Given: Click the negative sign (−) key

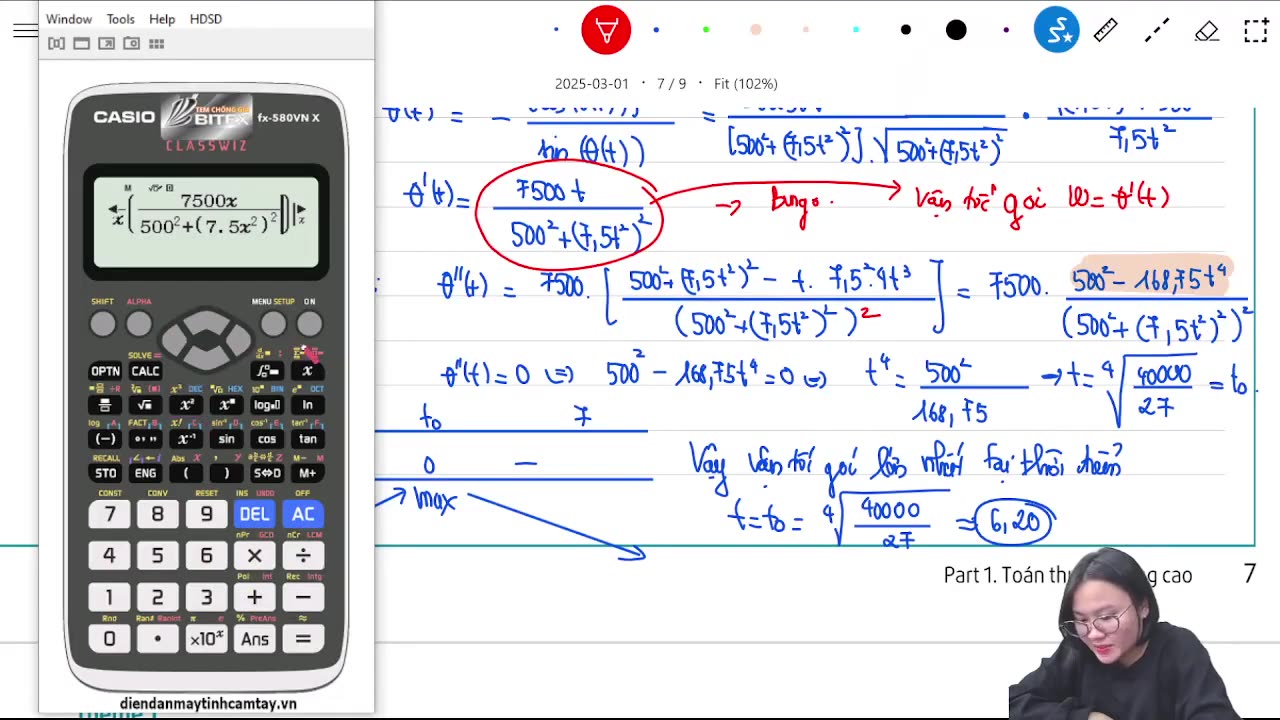Looking at the screenshot, I should coord(105,439).
